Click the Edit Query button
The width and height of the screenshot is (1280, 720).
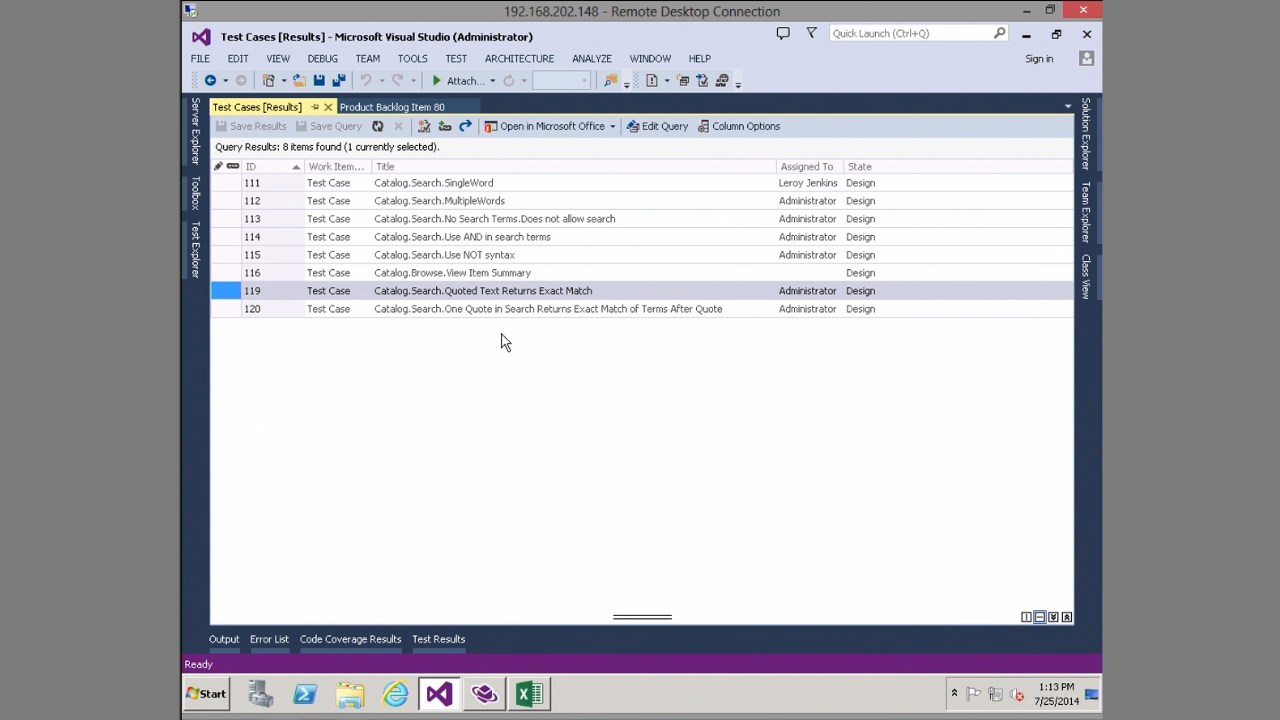click(x=657, y=126)
